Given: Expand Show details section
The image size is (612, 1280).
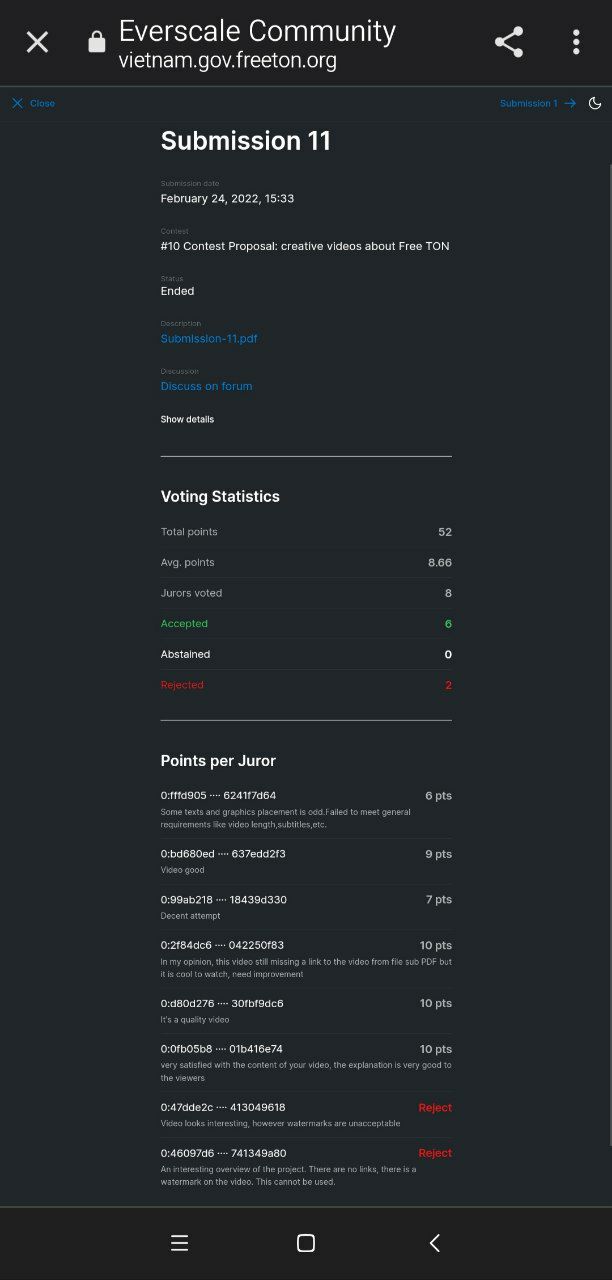Looking at the screenshot, I should [187, 419].
